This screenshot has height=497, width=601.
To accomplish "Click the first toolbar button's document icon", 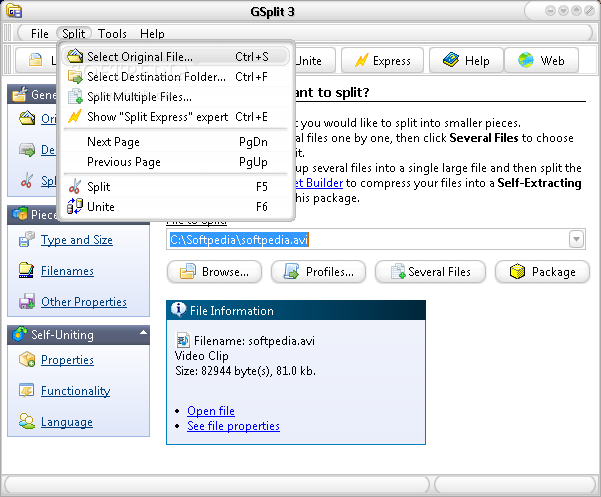I will (x=35, y=60).
